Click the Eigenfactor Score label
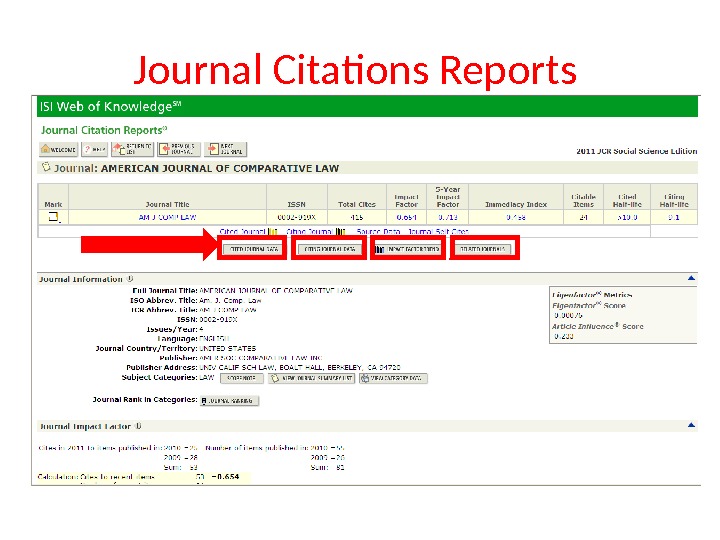 tap(589, 305)
